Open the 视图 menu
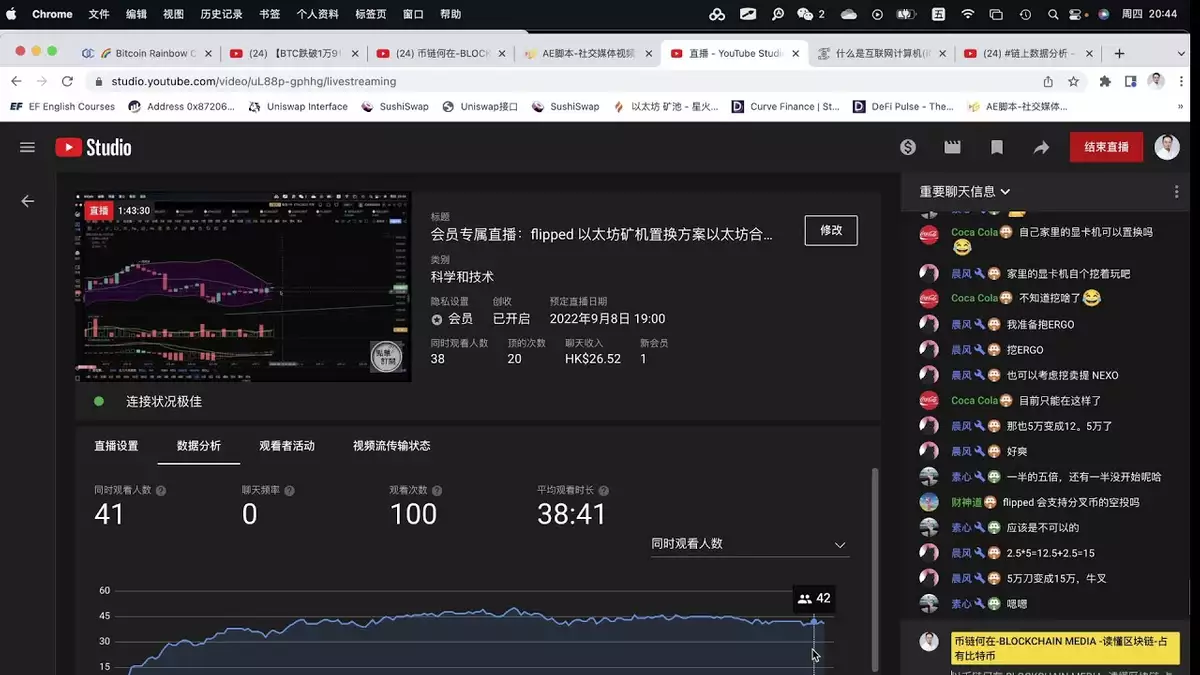 [x=173, y=14]
